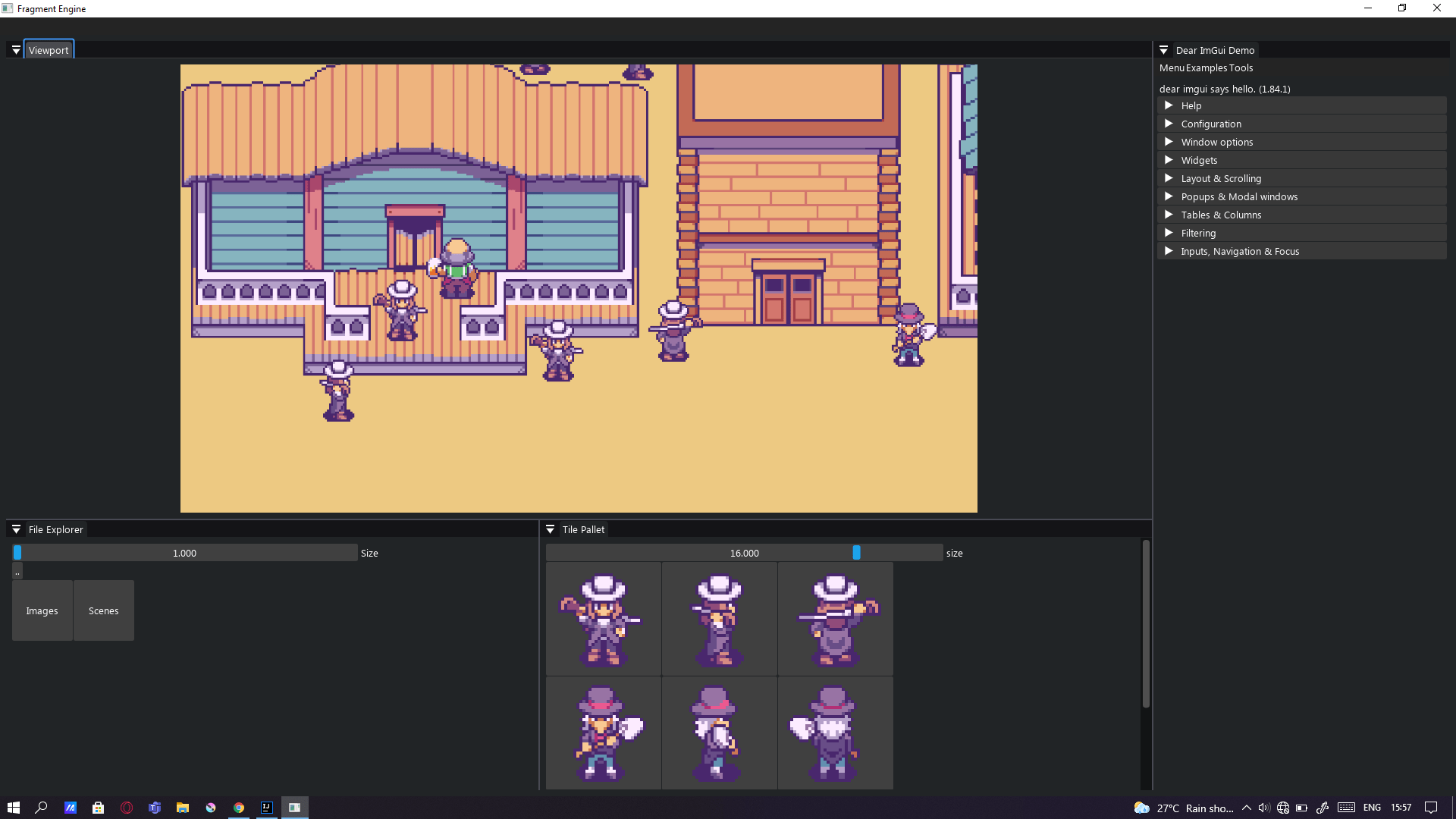Expand the Configuration section
This screenshot has height=819, width=1456.
pyautogui.click(x=1211, y=124)
